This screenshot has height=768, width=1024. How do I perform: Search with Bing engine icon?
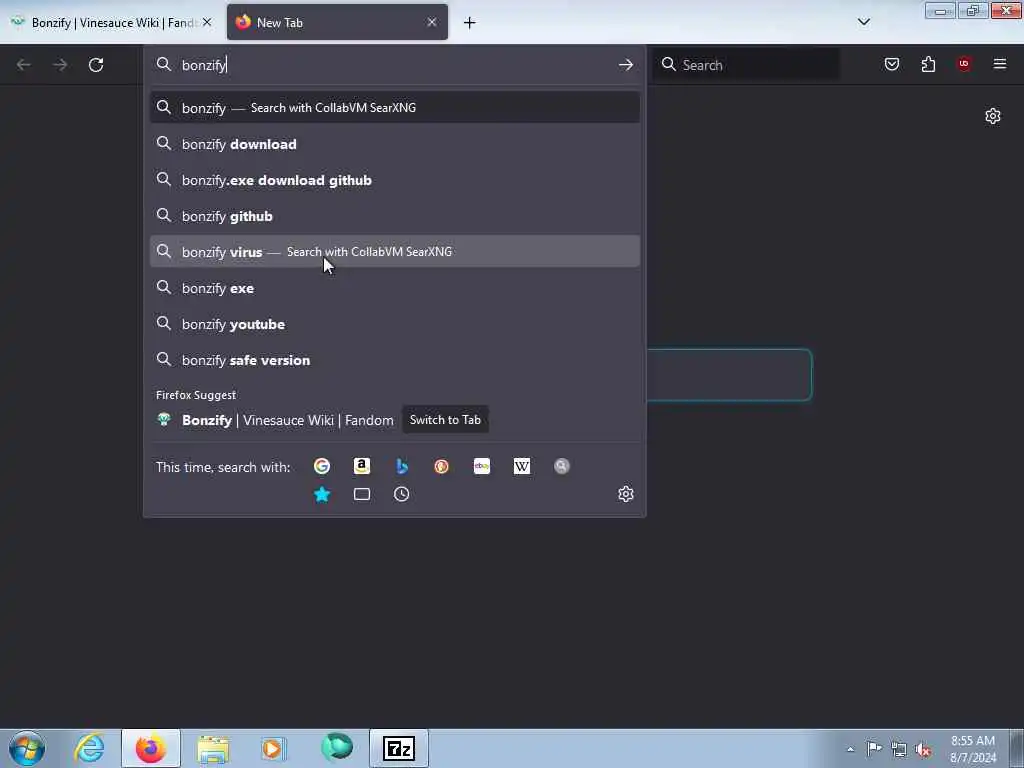[x=402, y=466]
